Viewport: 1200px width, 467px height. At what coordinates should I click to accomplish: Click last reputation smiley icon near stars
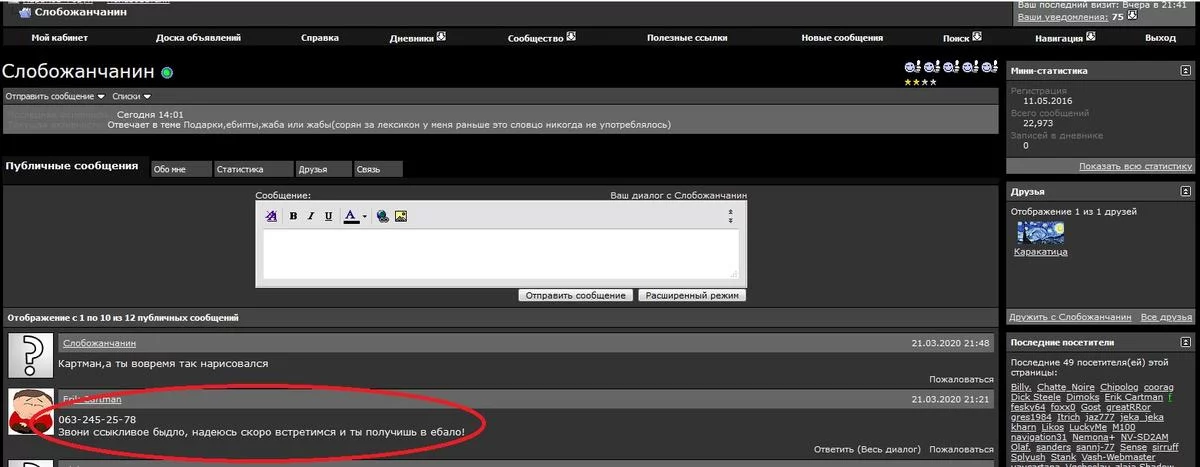point(989,67)
